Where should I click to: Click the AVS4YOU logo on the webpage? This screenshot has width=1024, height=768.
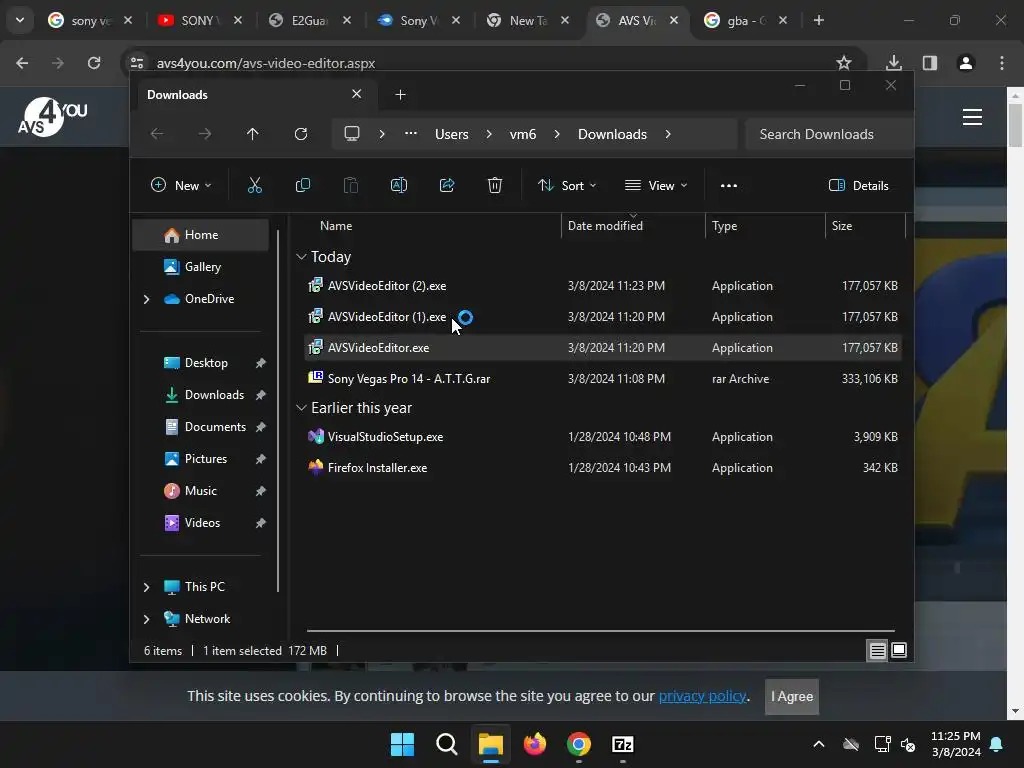coord(52,117)
